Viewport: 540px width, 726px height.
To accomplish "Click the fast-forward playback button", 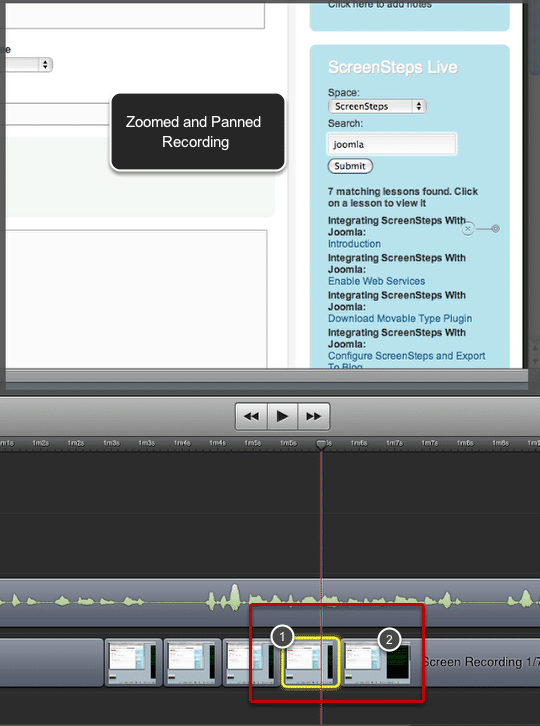I will click(x=314, y=416).
